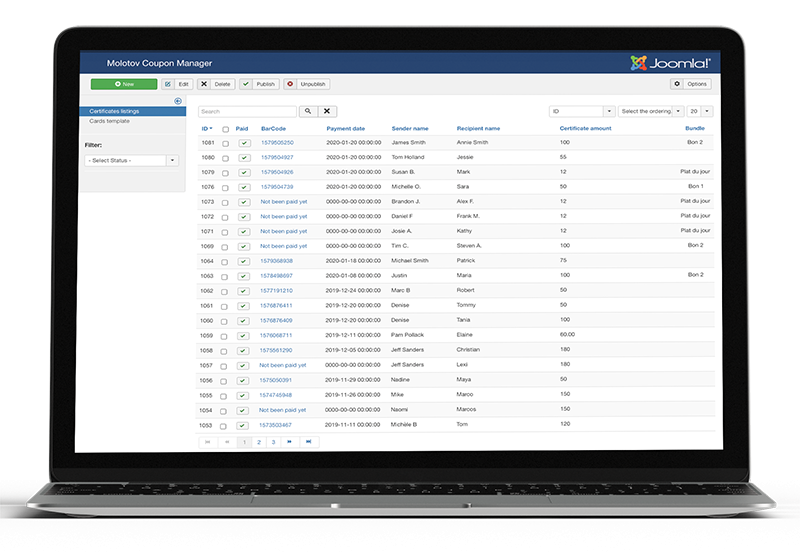Viewport: 800px width, 553px height.
Task: Click inside the Search input field
Action: pos(247,112)
